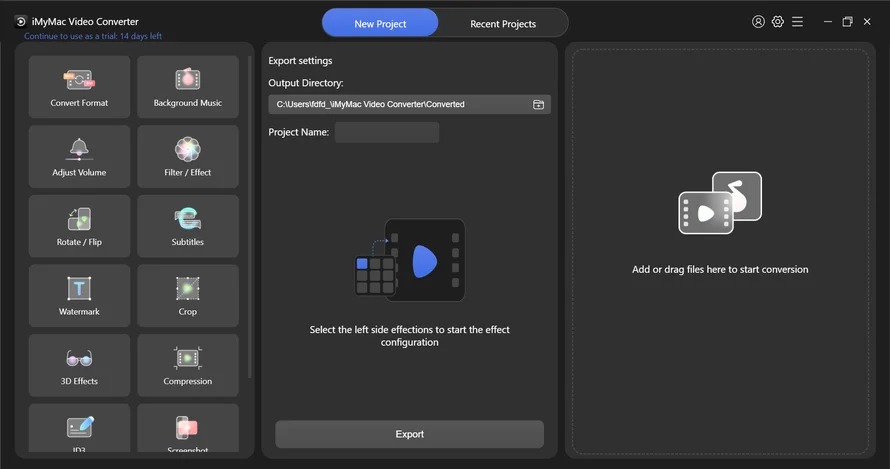Select the New Project tab
Viewport: 890px width, 469px height.
[x=380, y=23]
